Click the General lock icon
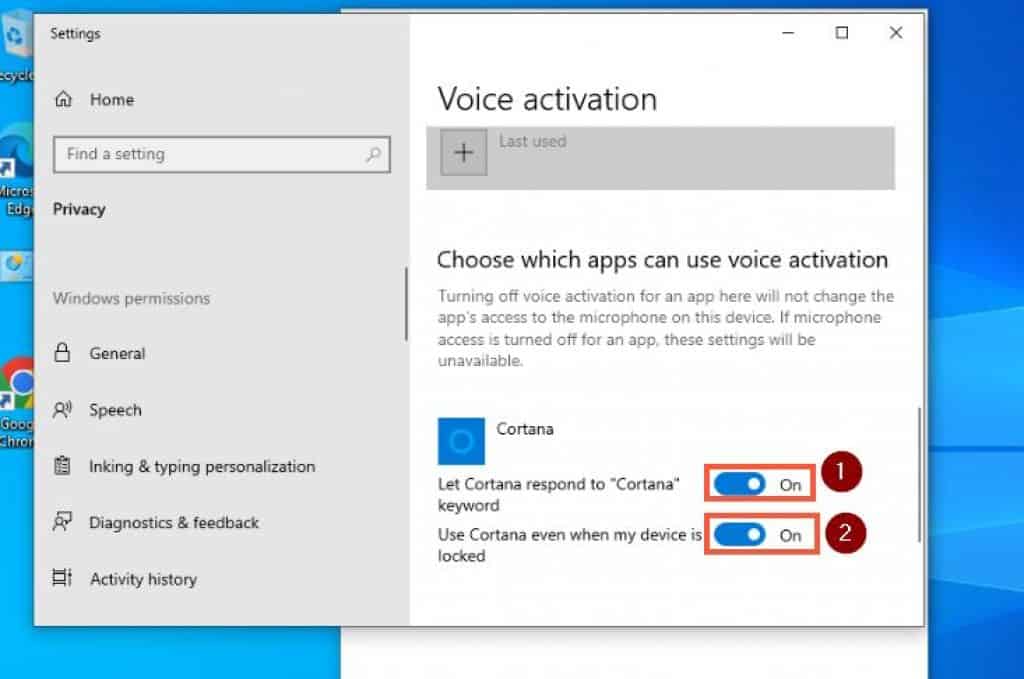Screen dimensions: 1024x679 (x=62, y=353)
